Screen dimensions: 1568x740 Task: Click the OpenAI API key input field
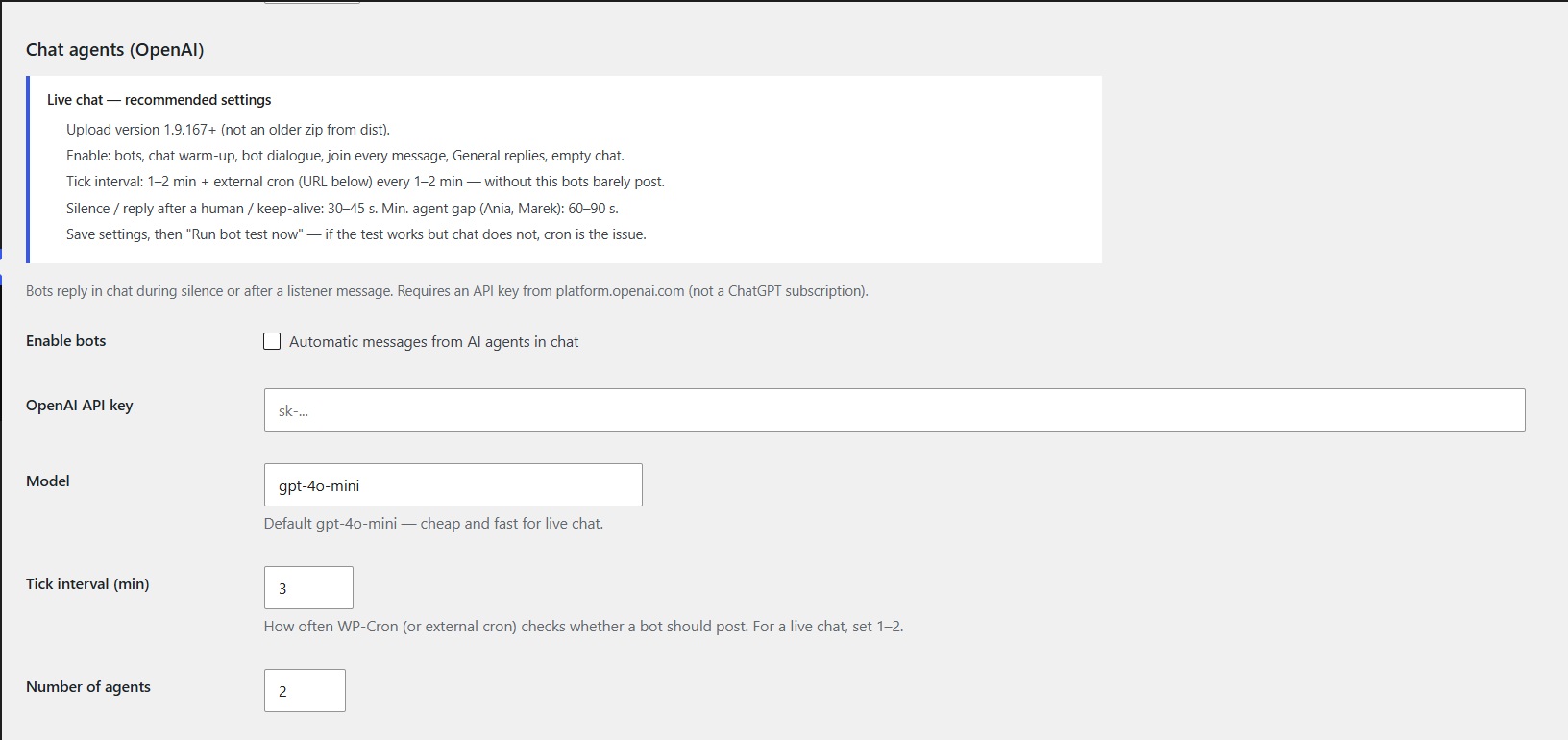point(894,409)
